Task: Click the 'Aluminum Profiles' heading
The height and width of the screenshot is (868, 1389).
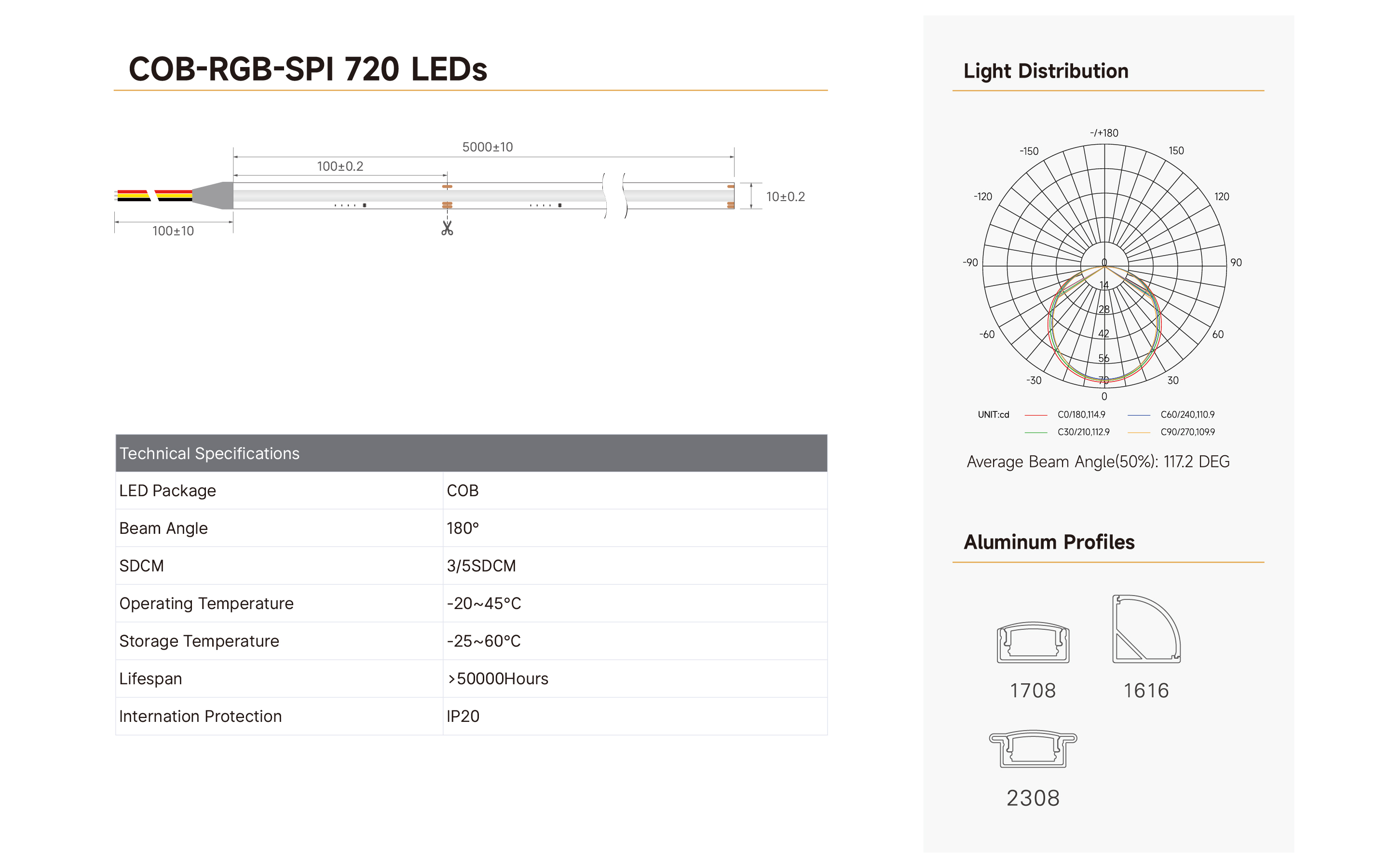Action: click(1049, 542)
